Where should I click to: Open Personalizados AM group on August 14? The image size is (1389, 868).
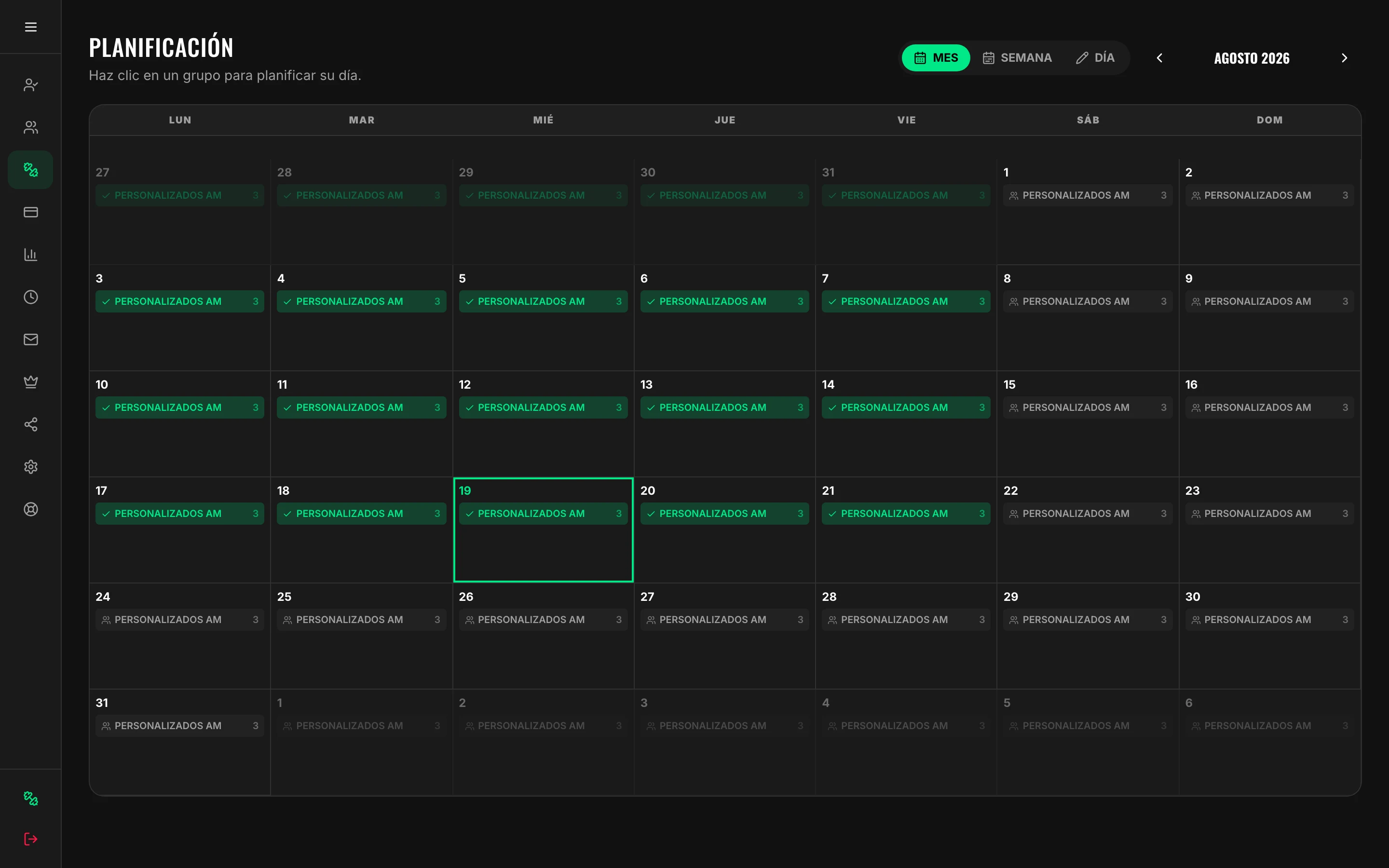(906, 407)
